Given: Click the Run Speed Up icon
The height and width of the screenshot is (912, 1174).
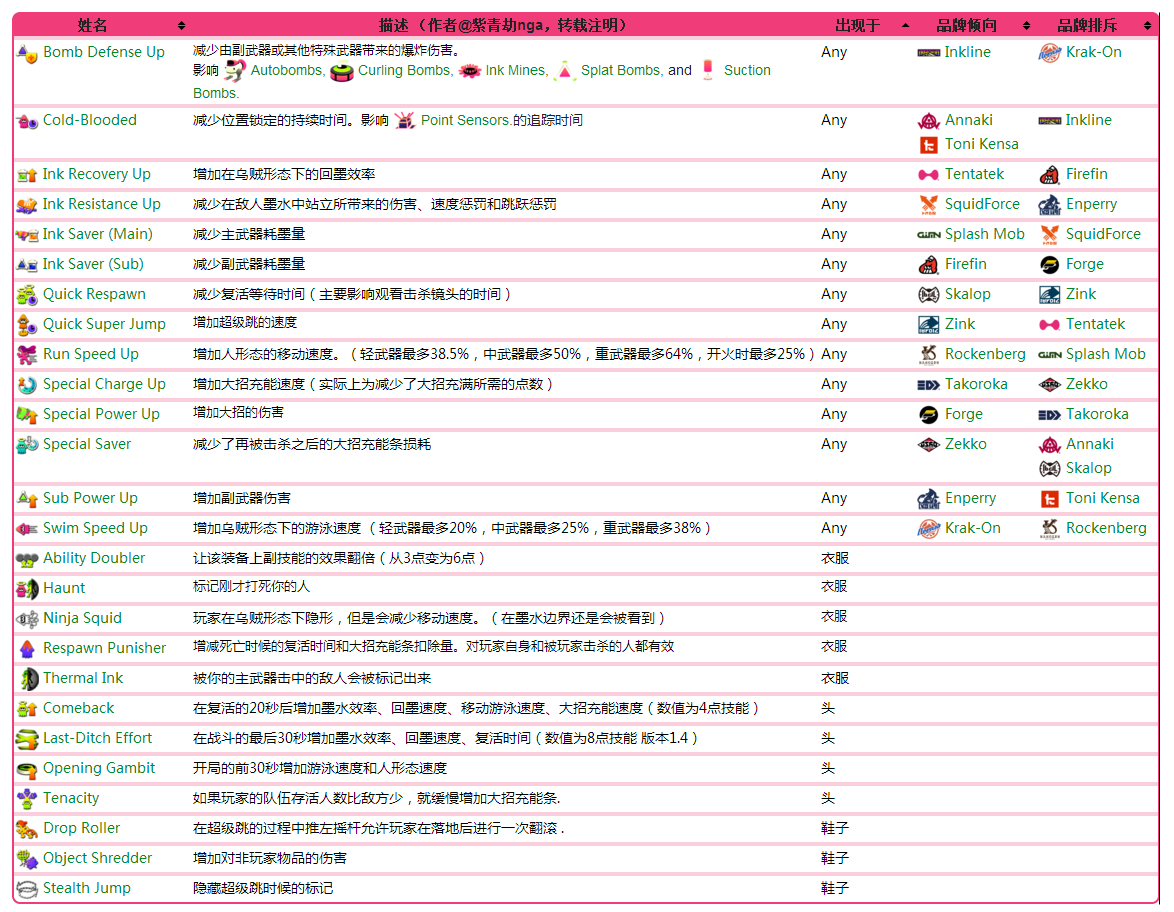Looking at the screenshot, I should coord(27,355).
